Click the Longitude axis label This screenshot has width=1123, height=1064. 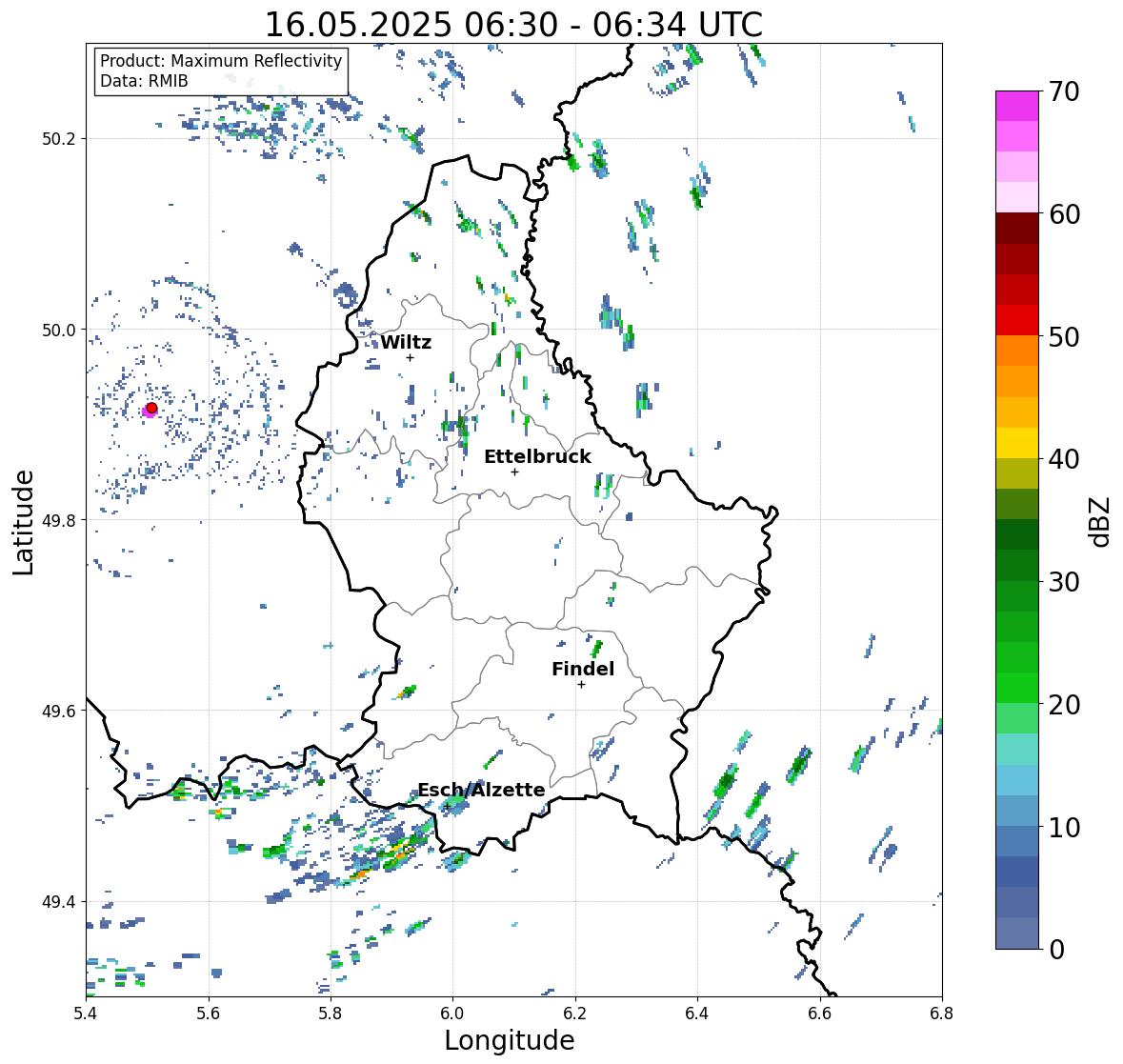coord(510,1040)
